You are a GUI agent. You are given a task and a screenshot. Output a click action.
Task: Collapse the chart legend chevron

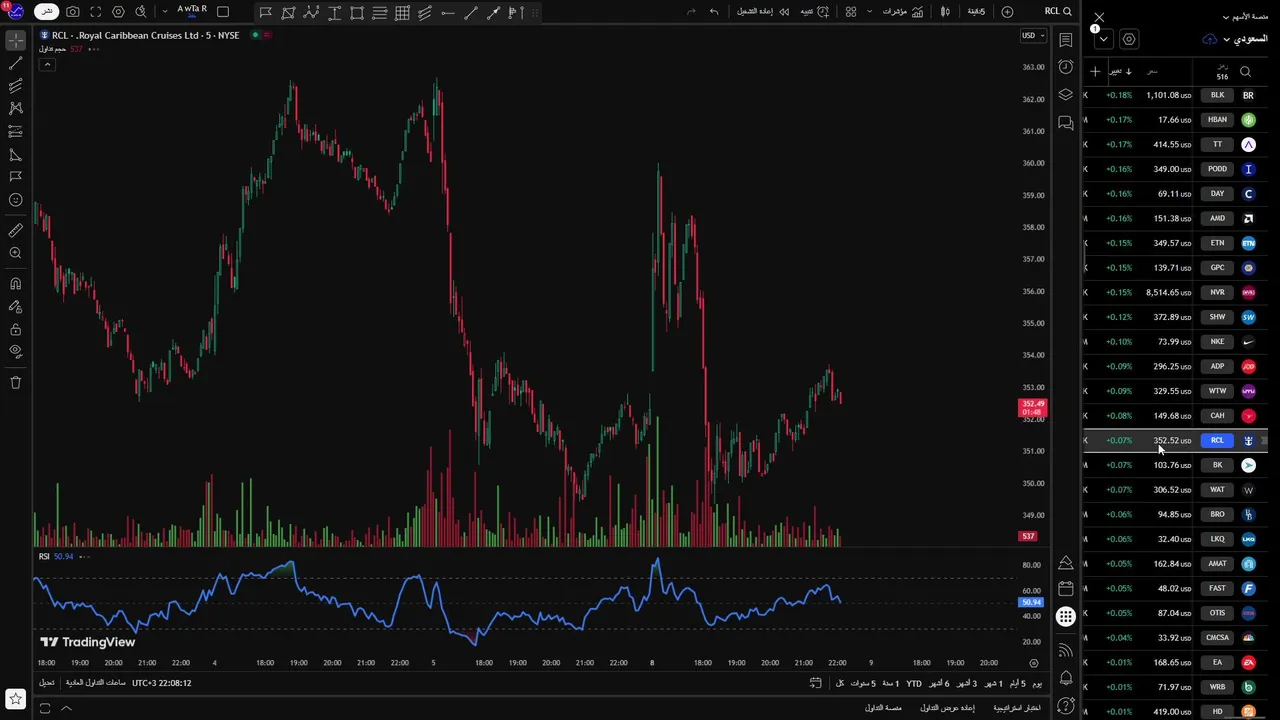[x=47, y=64]
